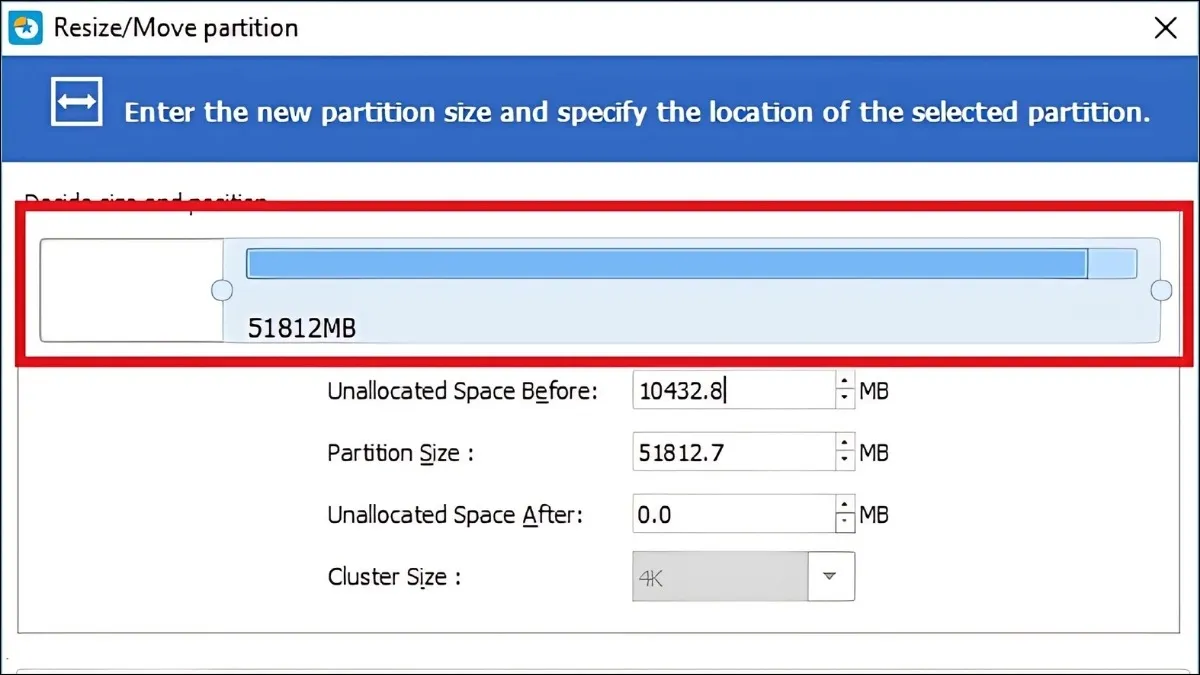The height and width of the screenshot is (675, 1200).
Task: Click the blue used-space bar in partition
Action: click(666, 264)
